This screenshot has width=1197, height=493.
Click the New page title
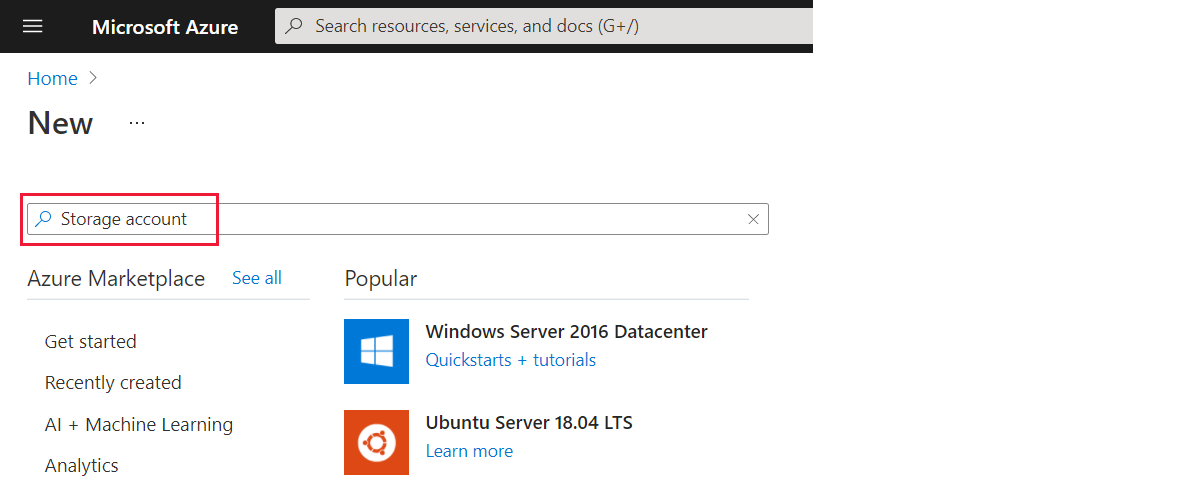(x=60, y=123)
